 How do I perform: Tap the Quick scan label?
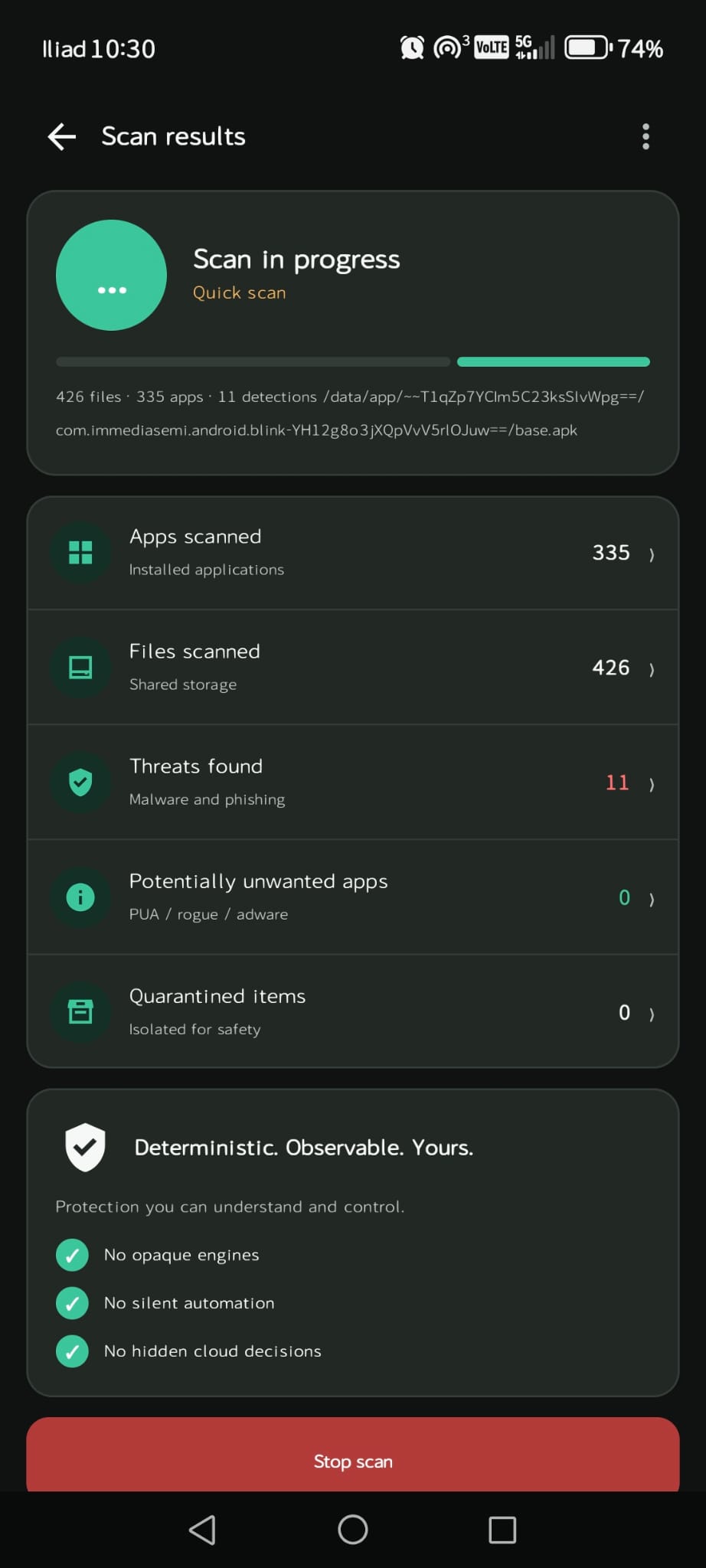tap(240, 292)
